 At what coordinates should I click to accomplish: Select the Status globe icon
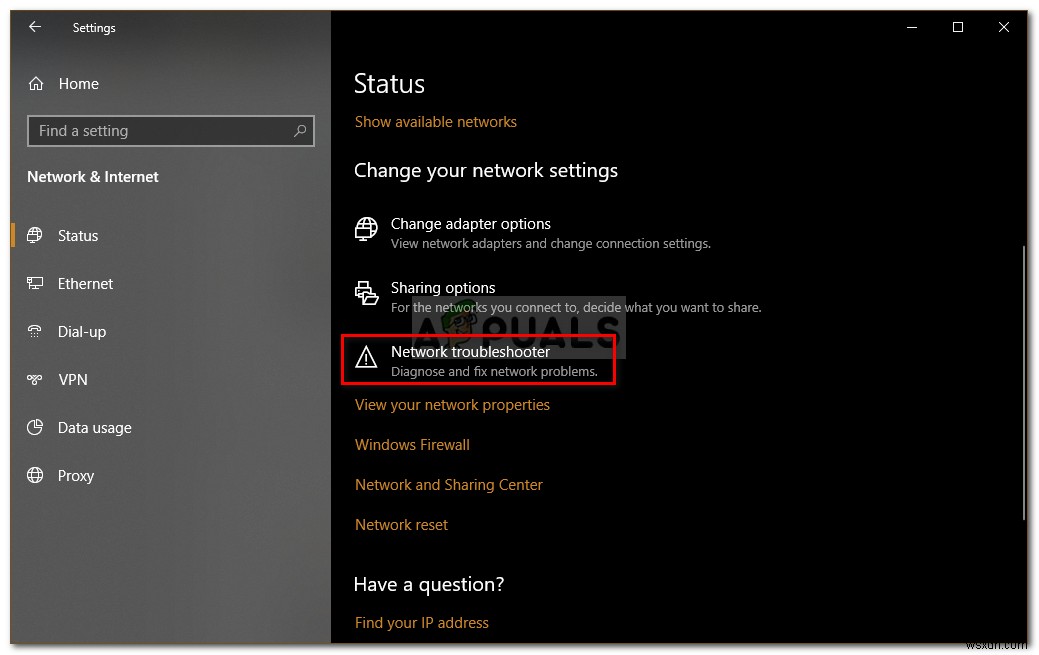click(36, 236)
